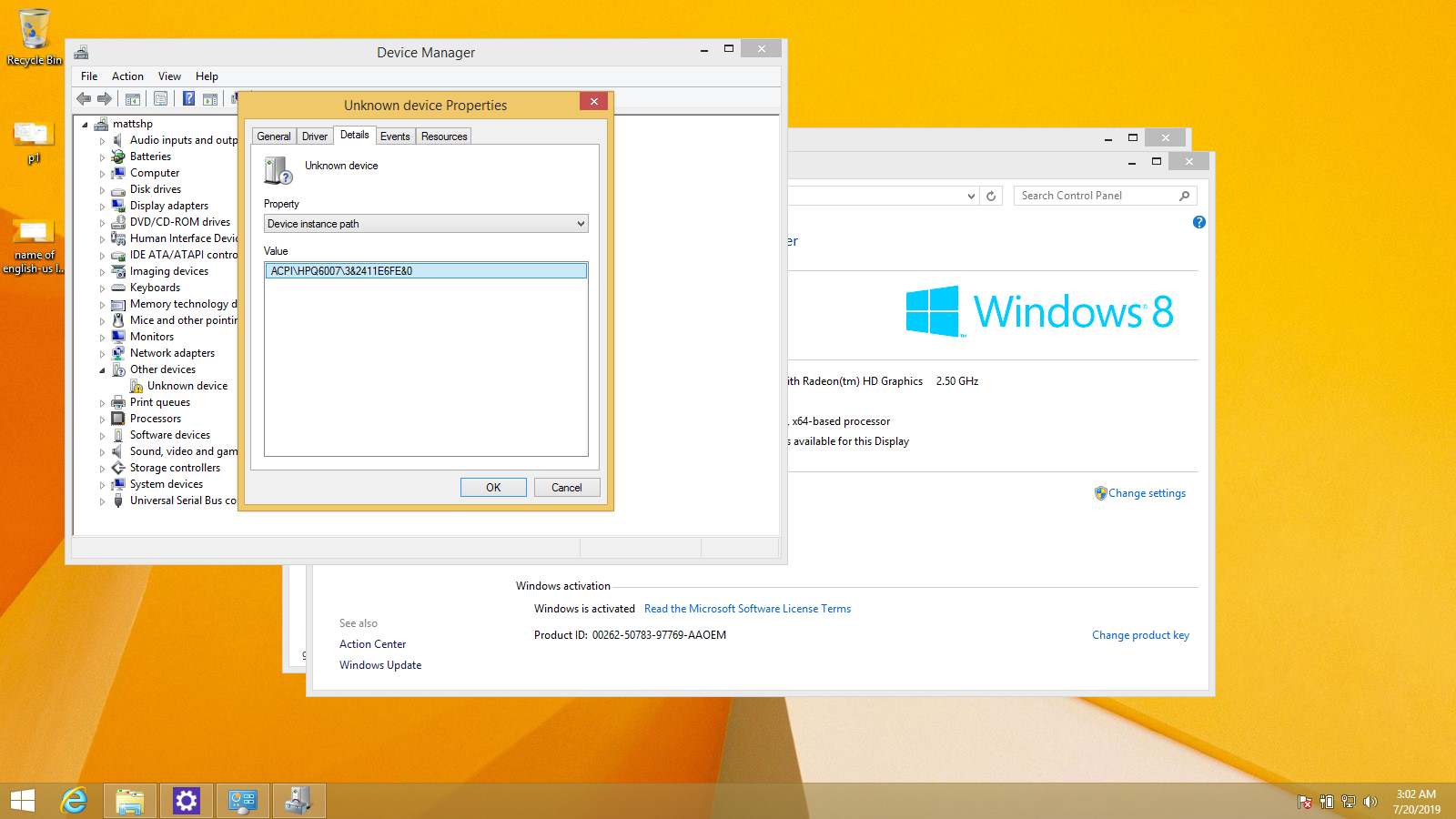This screenshot has width=1456, height=819.
Task: Click the Properties toolbar icon in Device Manager
Action: pos(161,98)
